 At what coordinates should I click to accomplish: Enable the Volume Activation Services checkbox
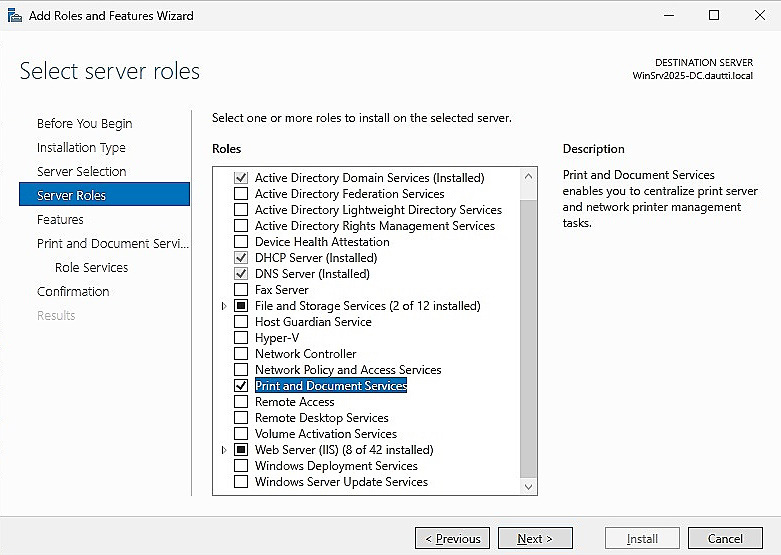coord(241,433)
